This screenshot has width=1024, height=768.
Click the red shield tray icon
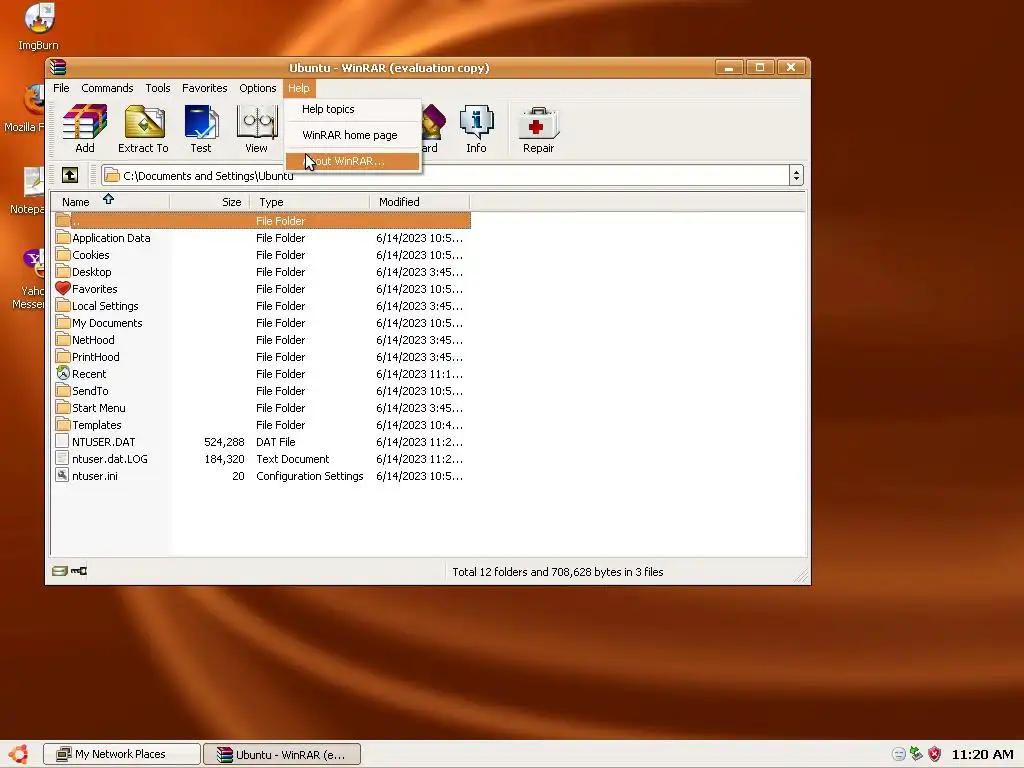tap(935, 754)
